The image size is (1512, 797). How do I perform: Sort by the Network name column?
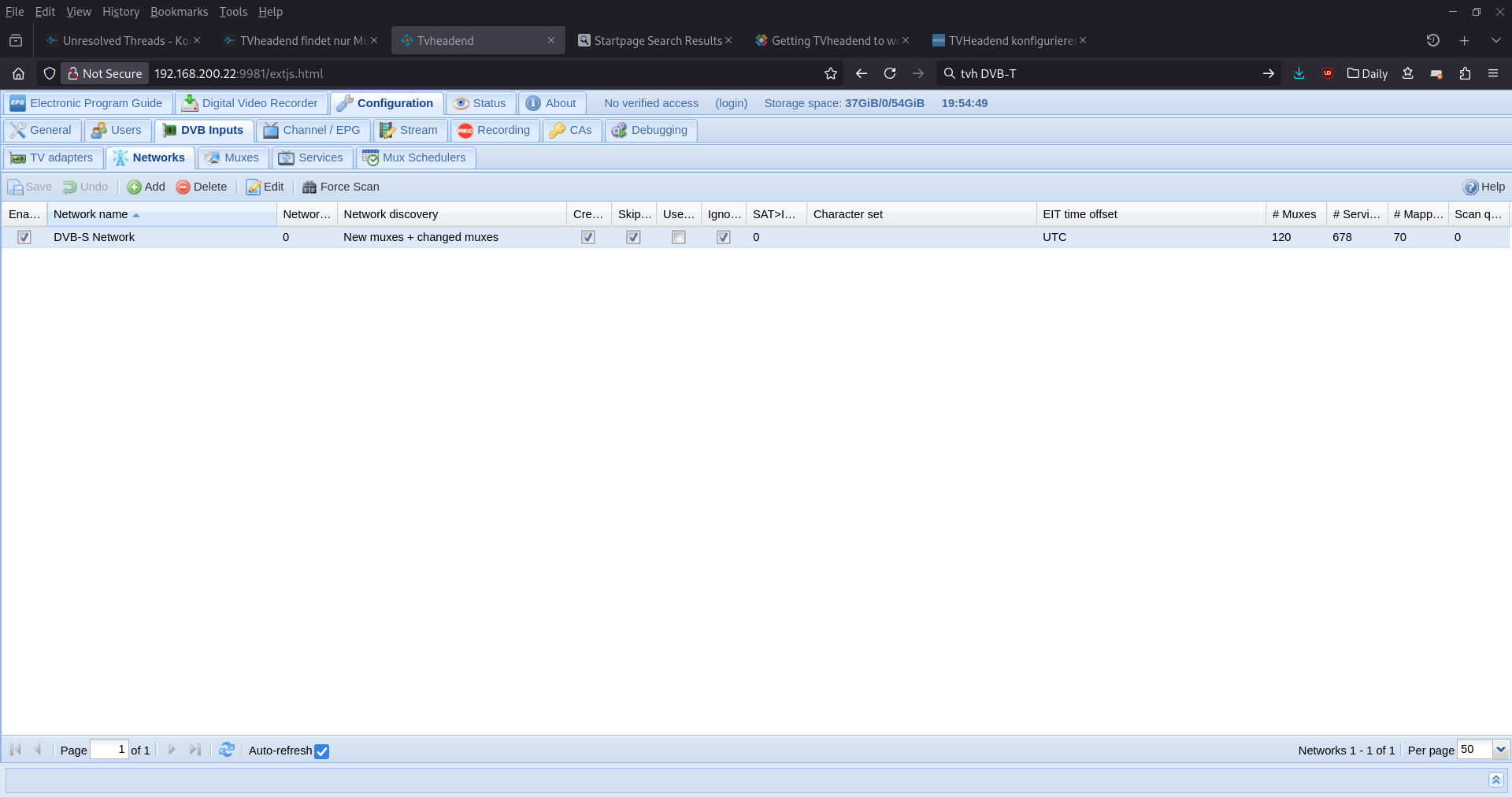tap(161, 214)
